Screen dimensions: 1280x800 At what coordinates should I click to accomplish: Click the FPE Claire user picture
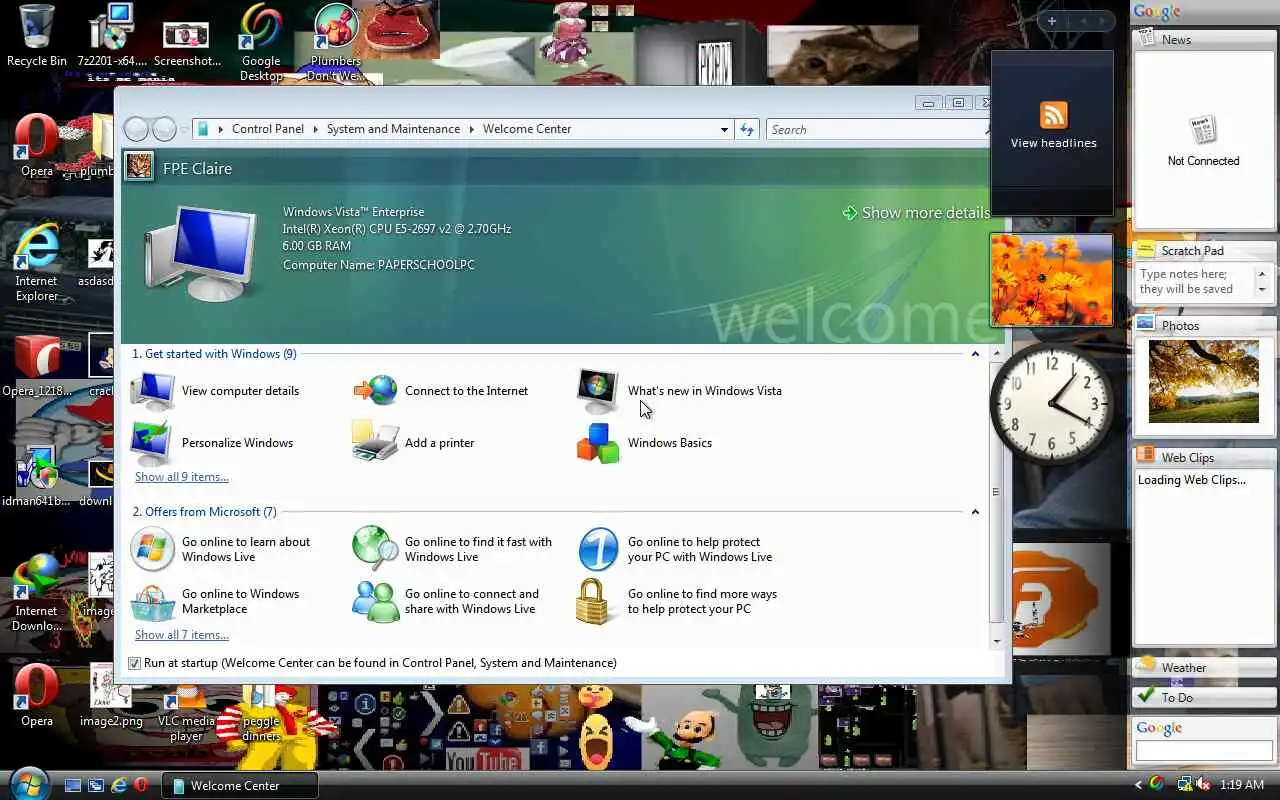click(x=139, y=166)
